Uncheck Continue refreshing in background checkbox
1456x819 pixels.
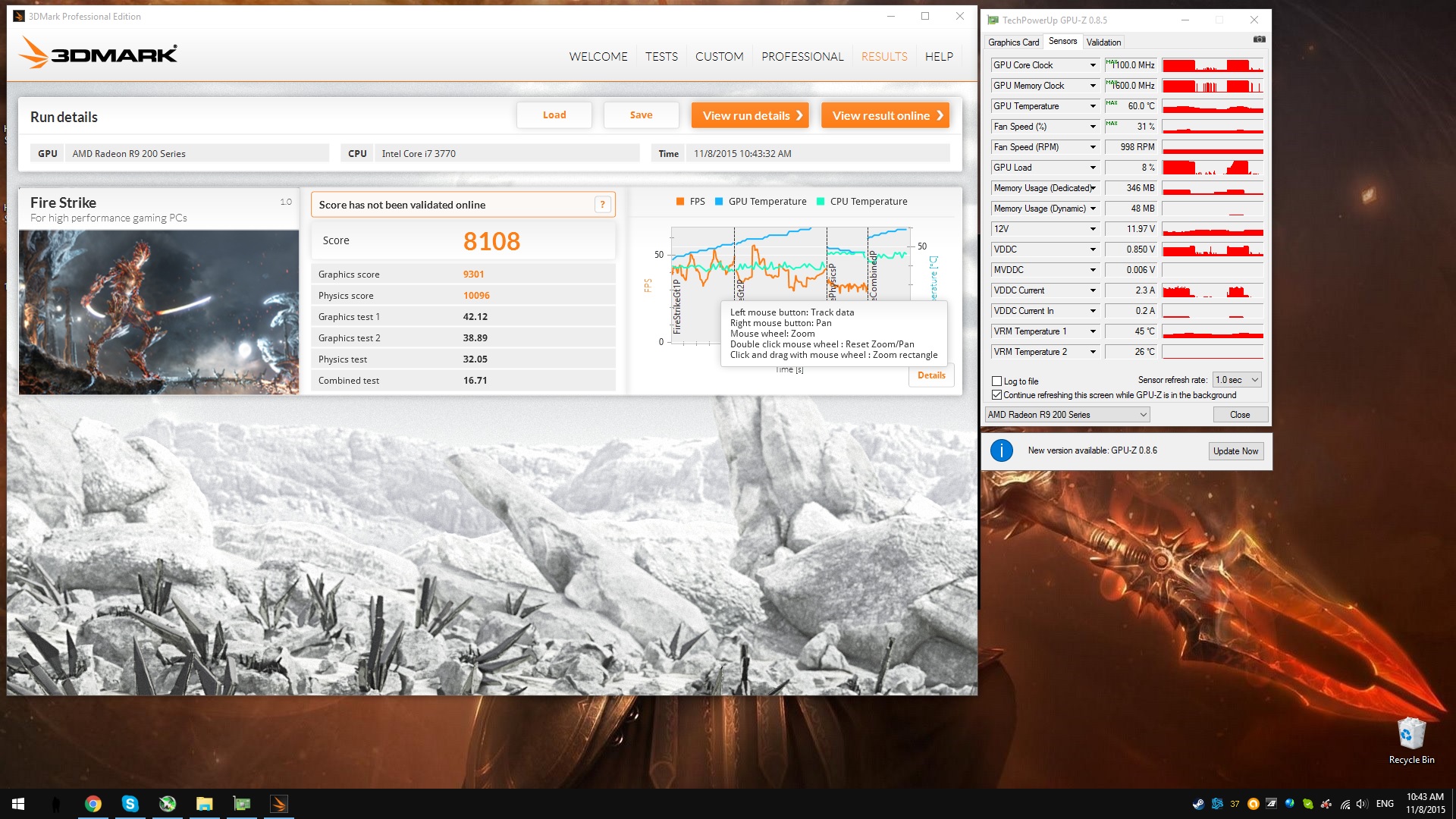[x=997, y=395]
